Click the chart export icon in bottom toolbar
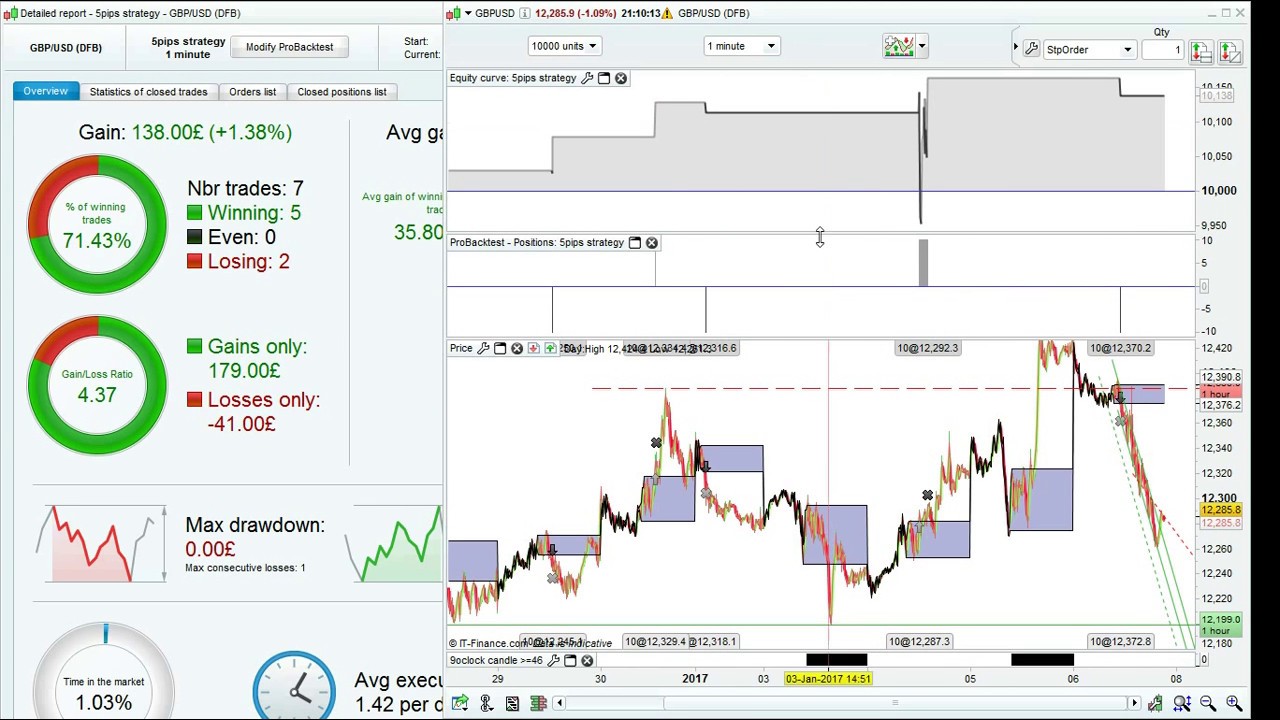This screenshot has height=720, width=1280. tap(460, 704)
